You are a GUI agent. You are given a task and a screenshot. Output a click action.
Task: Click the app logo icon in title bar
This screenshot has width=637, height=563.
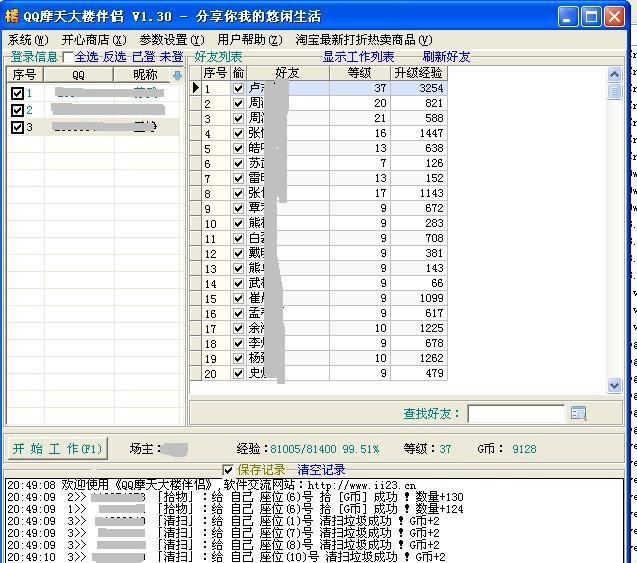[12, 17]
